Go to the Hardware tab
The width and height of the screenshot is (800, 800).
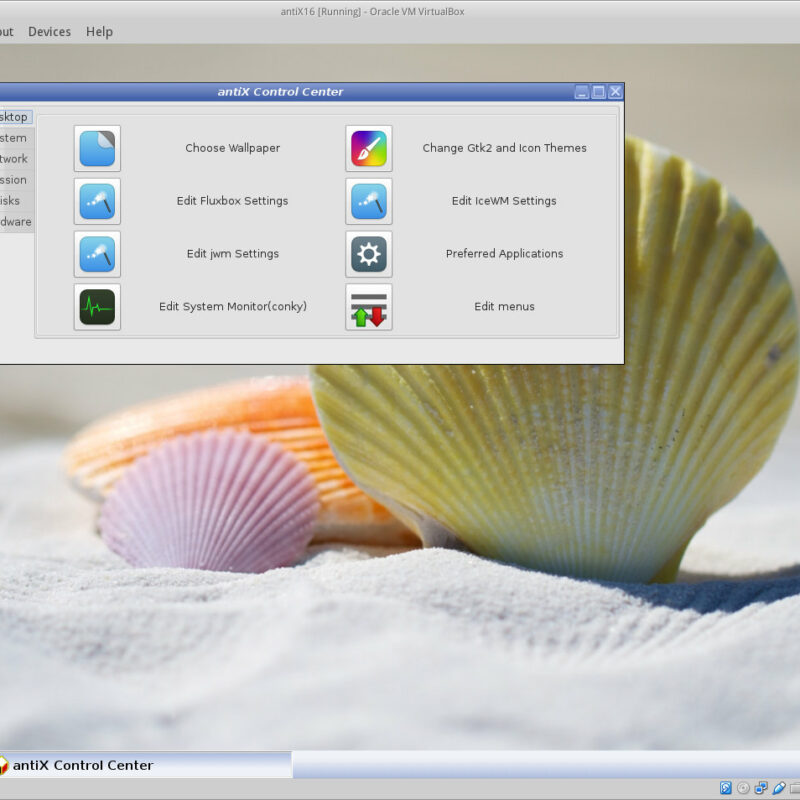[15, 222]
